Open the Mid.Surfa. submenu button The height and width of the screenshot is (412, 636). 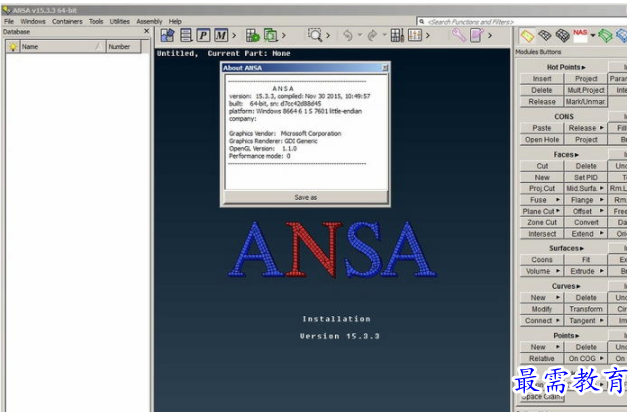(586, 189)
